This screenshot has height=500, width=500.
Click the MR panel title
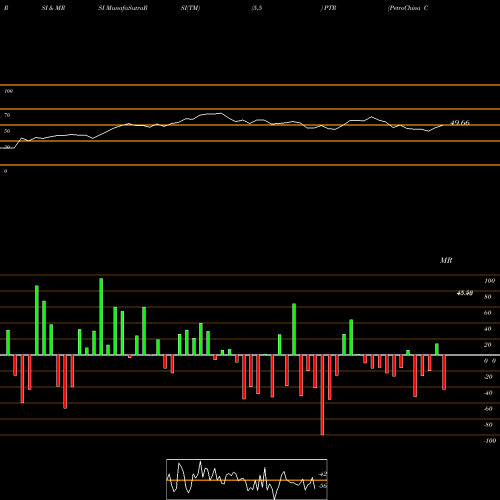[x=446, y=260]
